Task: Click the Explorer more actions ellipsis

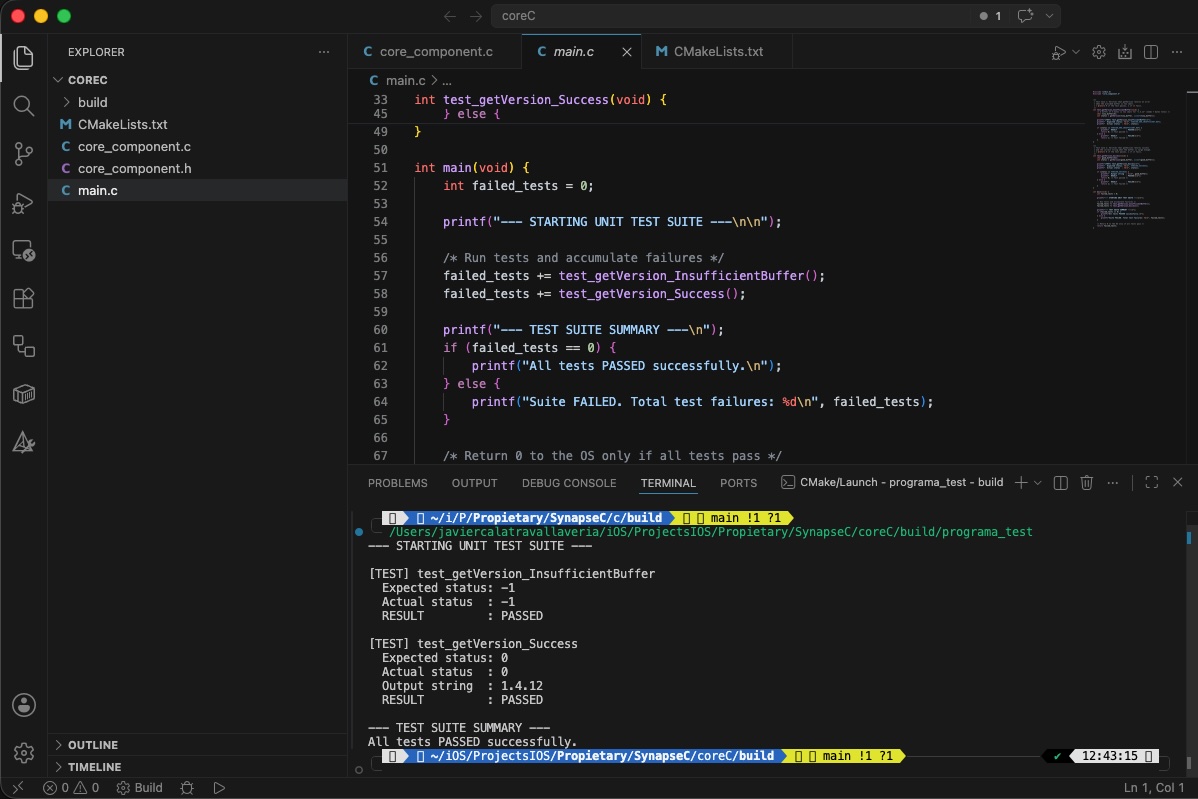Action: [324, 52]
